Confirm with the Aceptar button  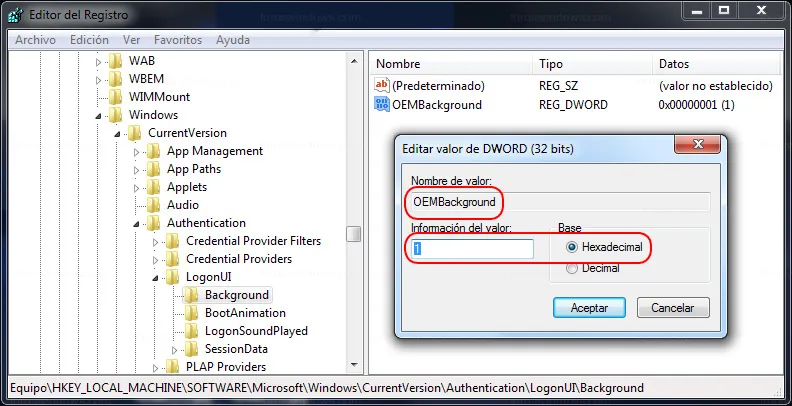coord(589,308)
